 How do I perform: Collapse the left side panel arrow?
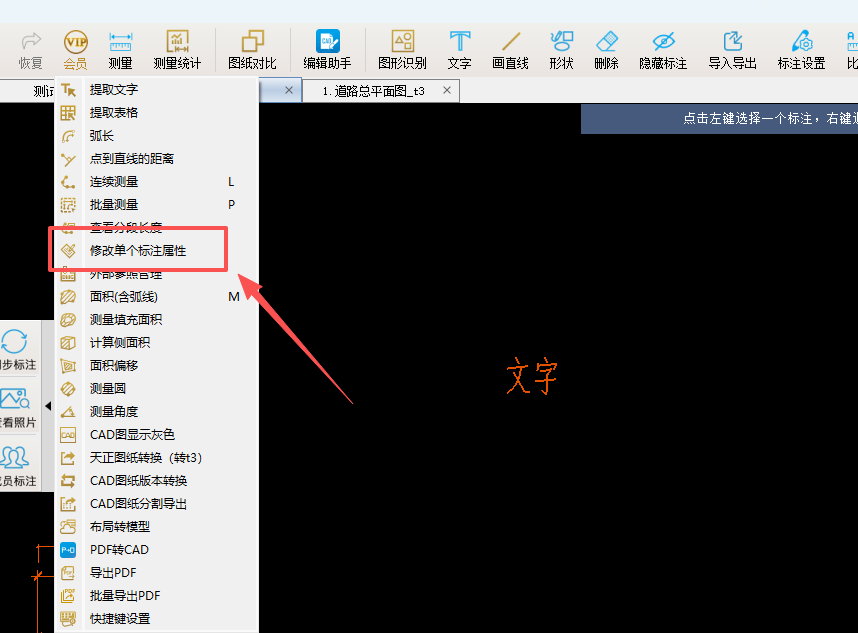tap(48, 406)
